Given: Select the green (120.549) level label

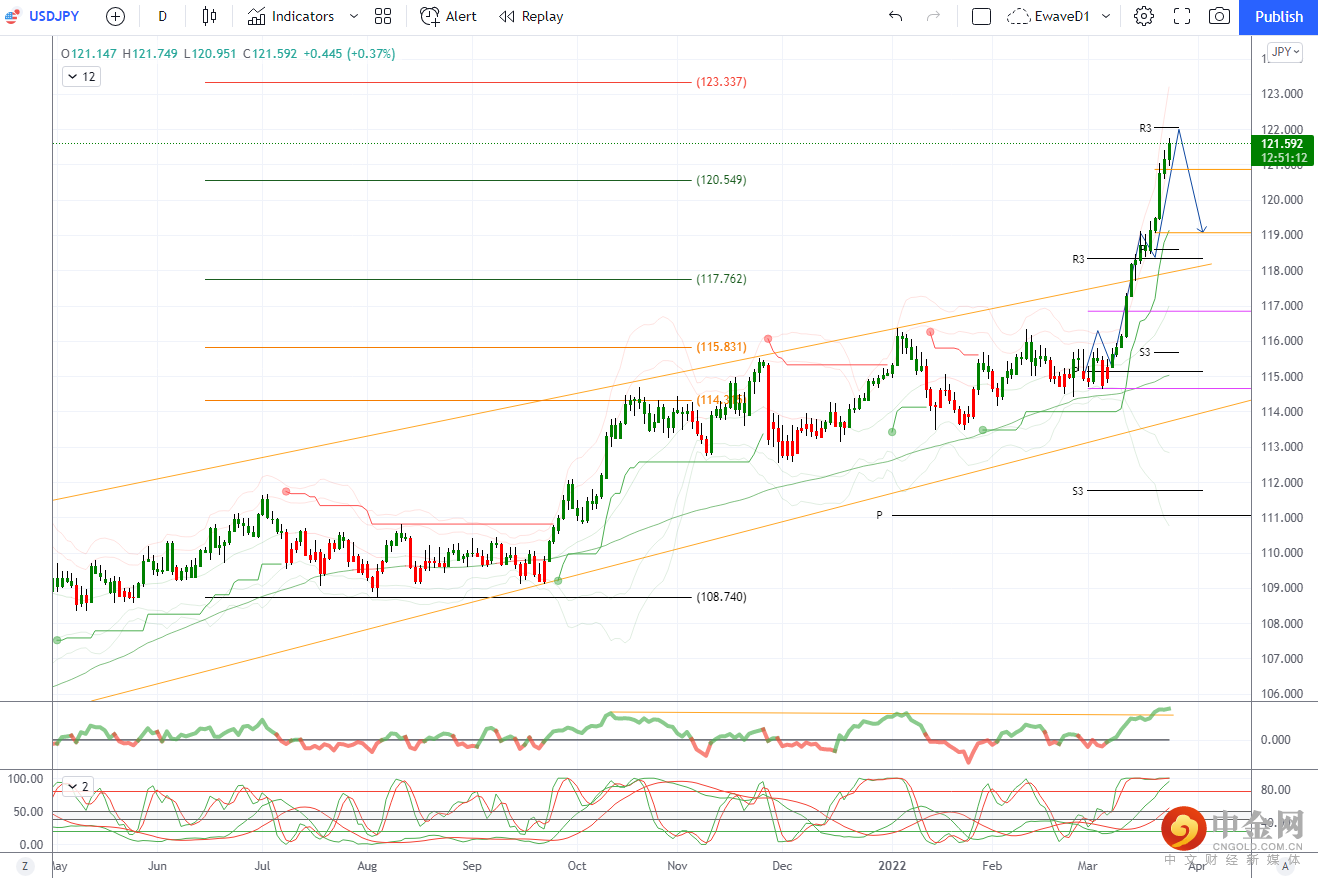Looking at the screenshot, I should coord(721,180).
